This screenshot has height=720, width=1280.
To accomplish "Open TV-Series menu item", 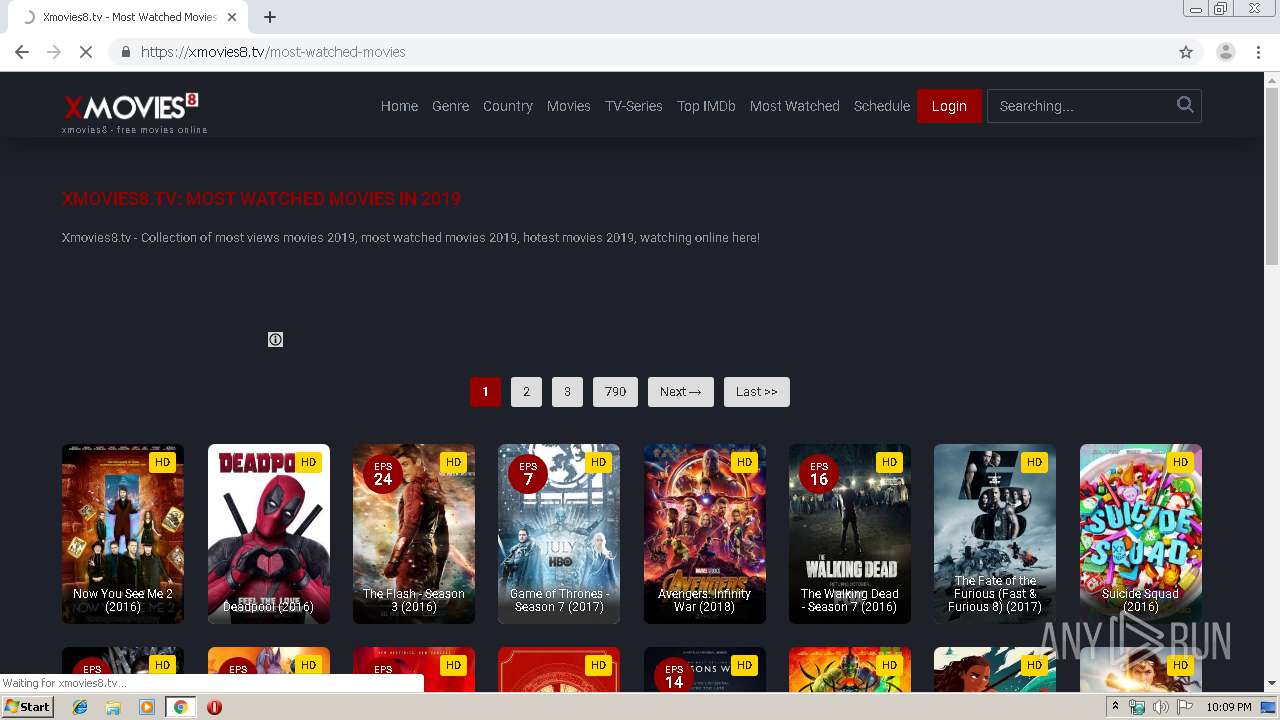I will tap(633, 106).
